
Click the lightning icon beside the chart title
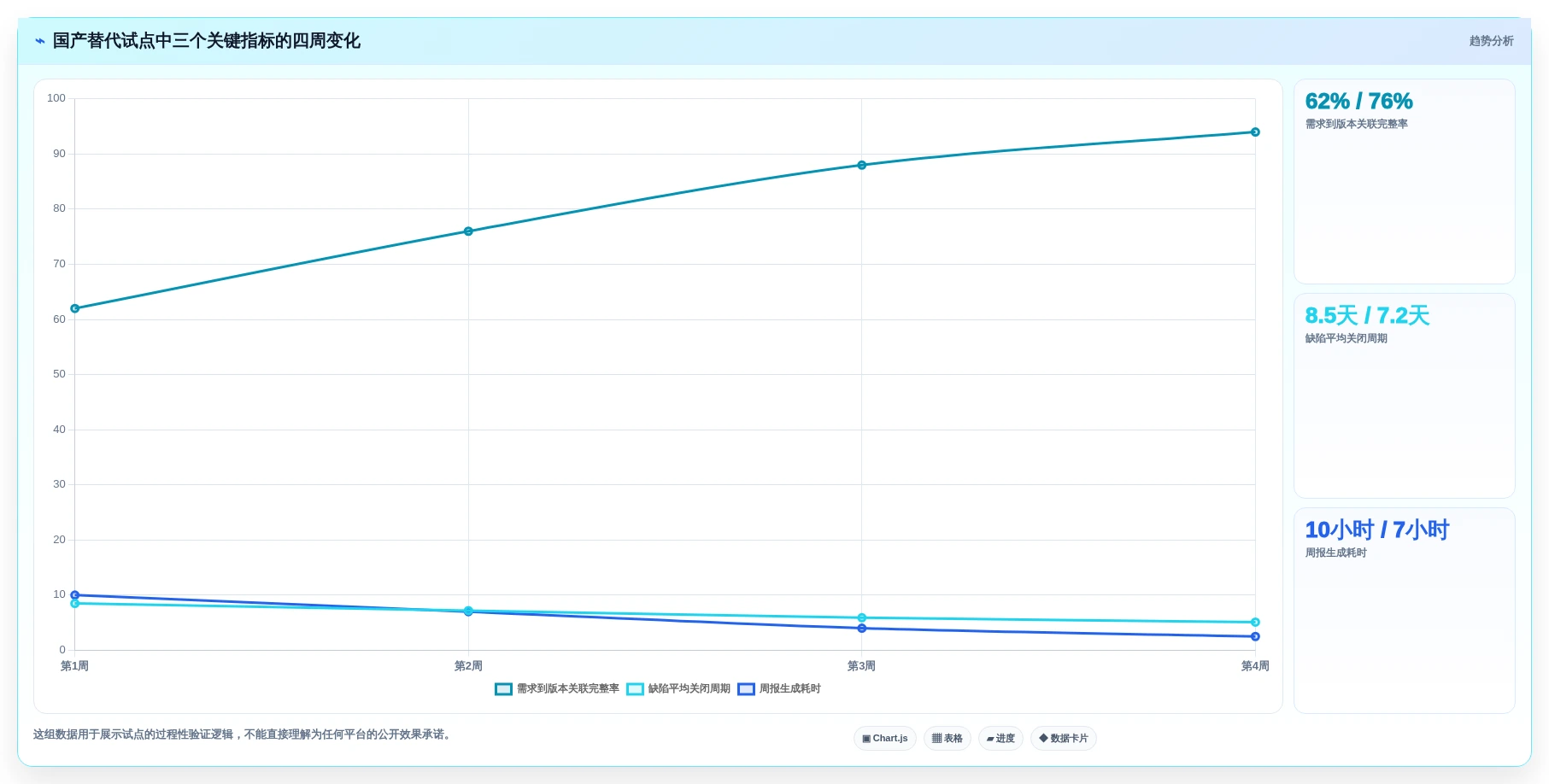pos(40,41)
